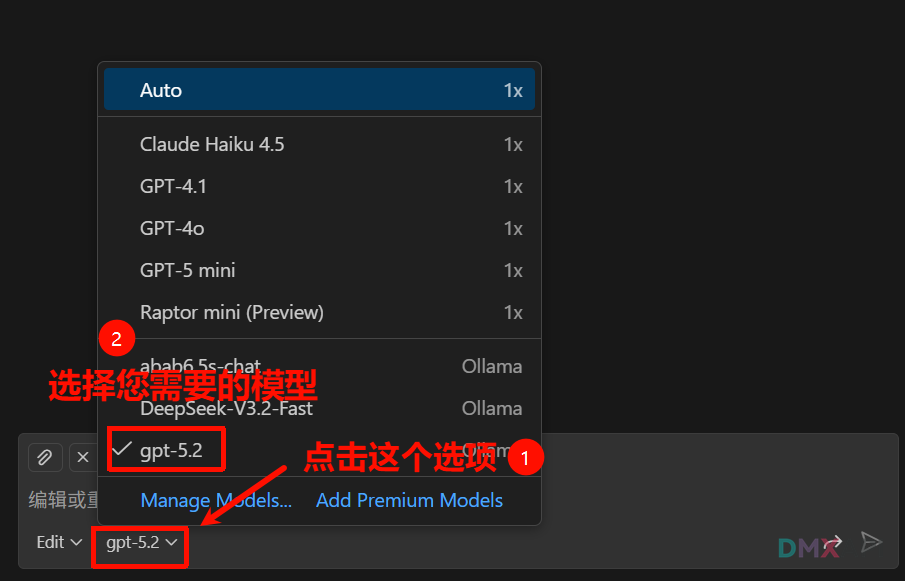905x581 pixels.
Task: Click the paperclip attach context icon
Action: click(x=45, y=458)
